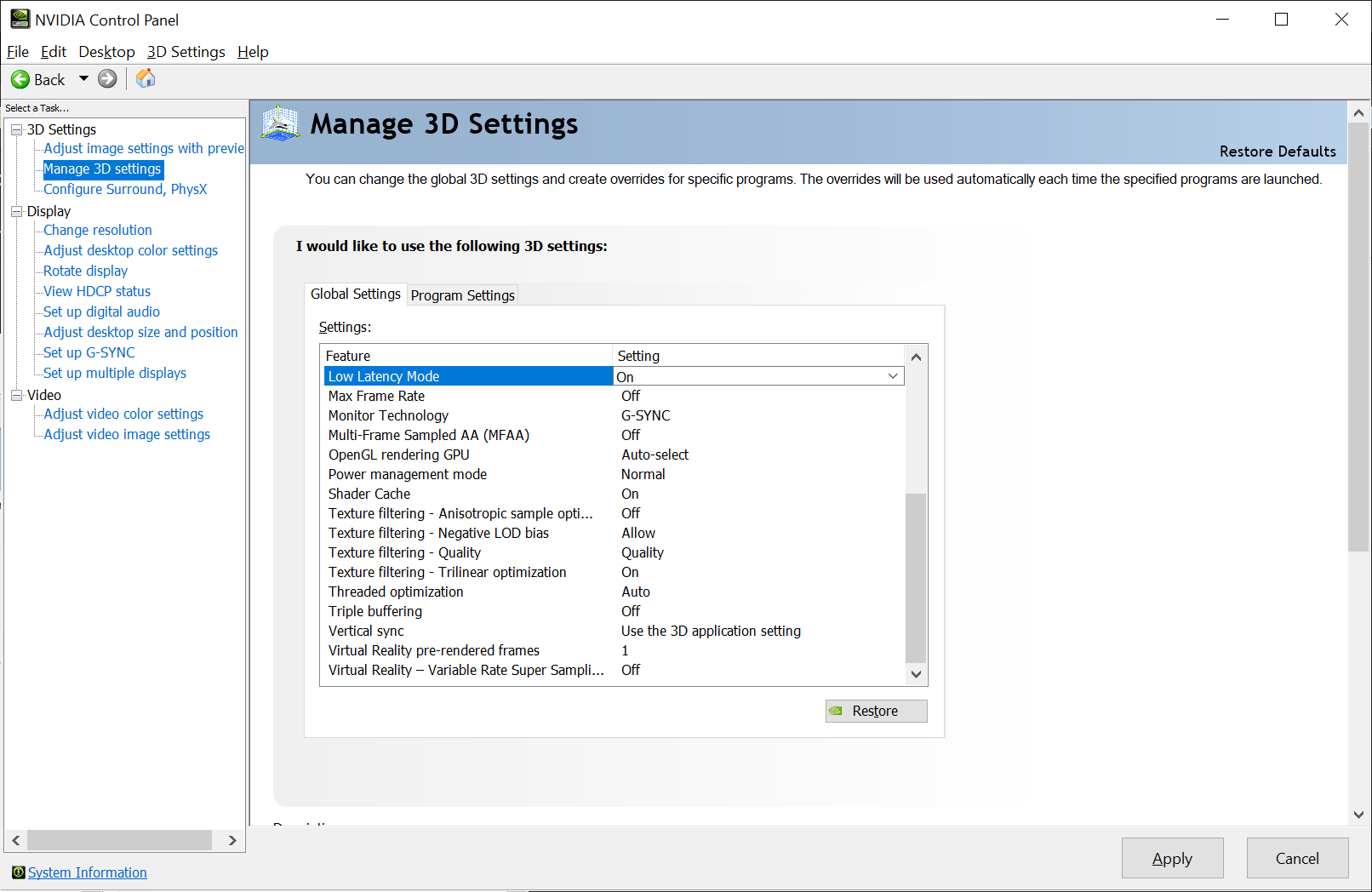The image size is (1372, 892).
Task: Open Set up digital audio
Action: tap(101, 312)
